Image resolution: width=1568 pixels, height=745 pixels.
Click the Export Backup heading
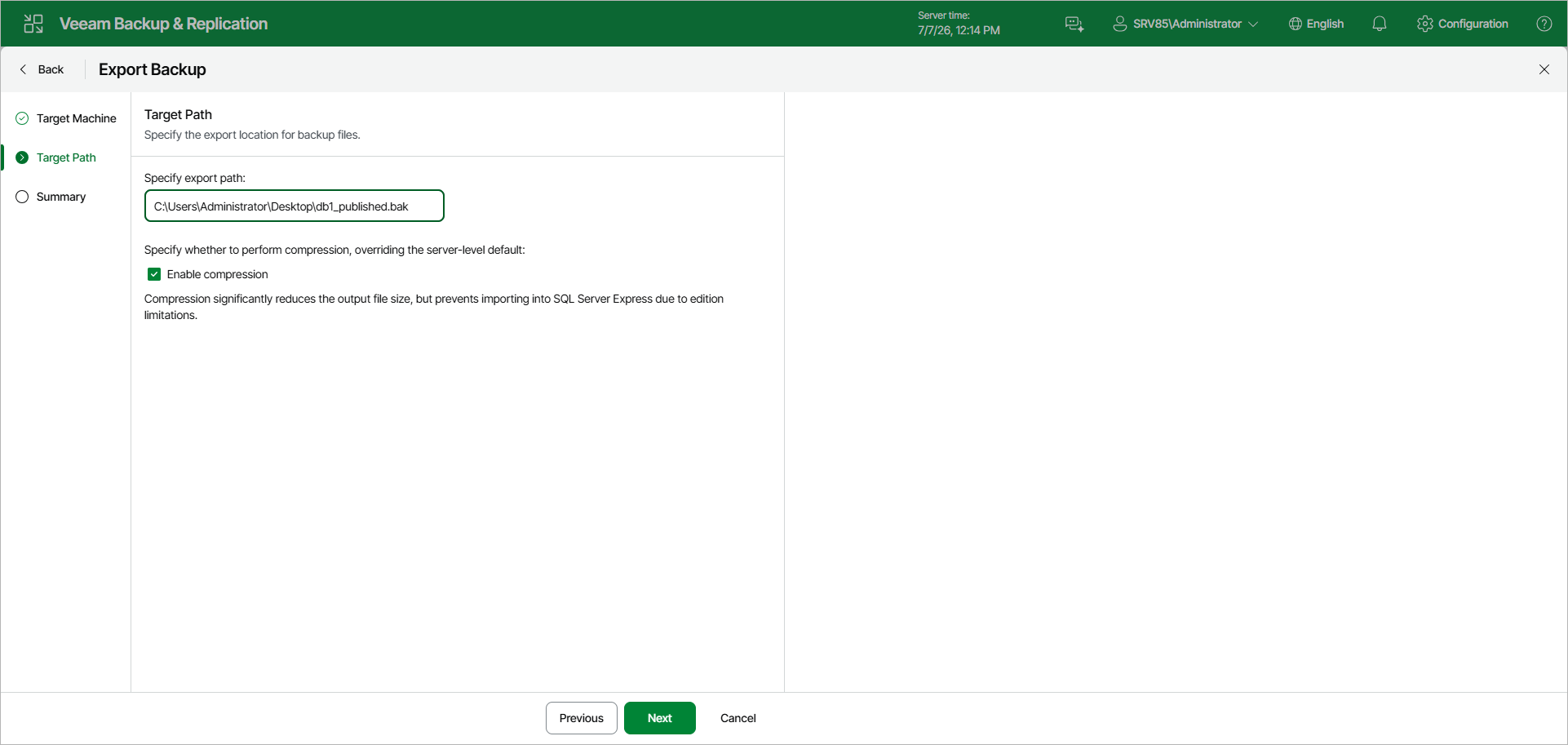point(153,69)
